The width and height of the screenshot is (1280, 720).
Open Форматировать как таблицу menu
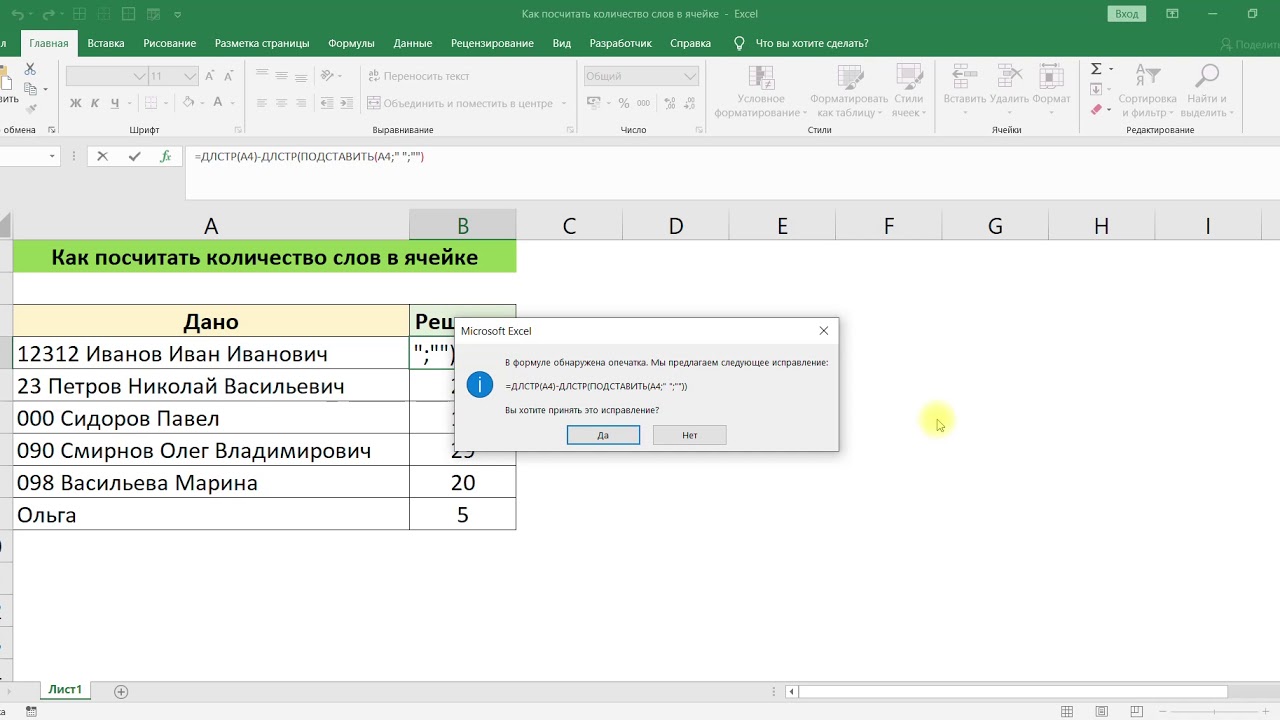coord(850,91)
